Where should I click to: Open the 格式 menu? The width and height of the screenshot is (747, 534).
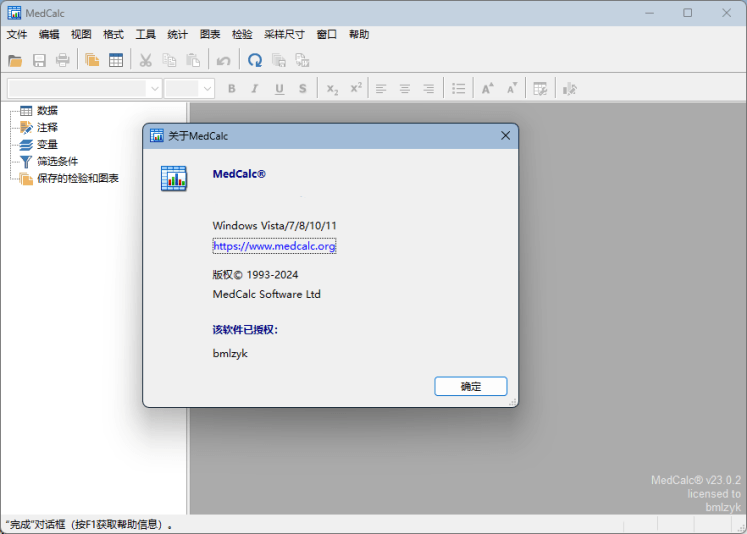click(113, 34)
